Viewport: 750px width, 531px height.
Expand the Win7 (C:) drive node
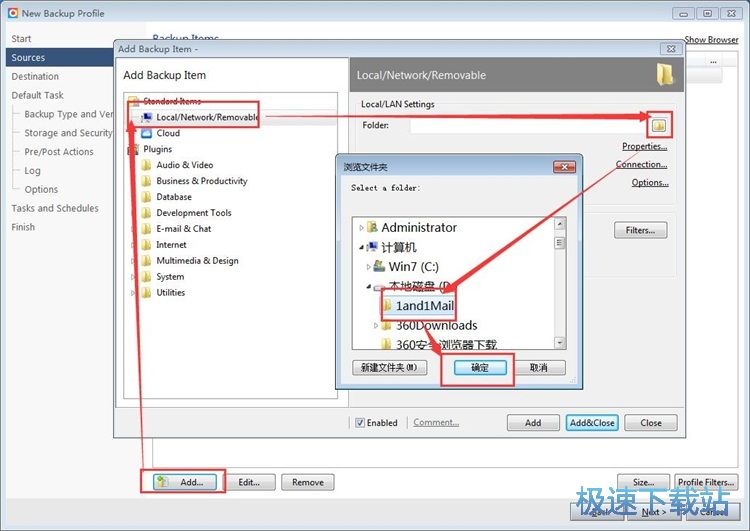point(368,266)
